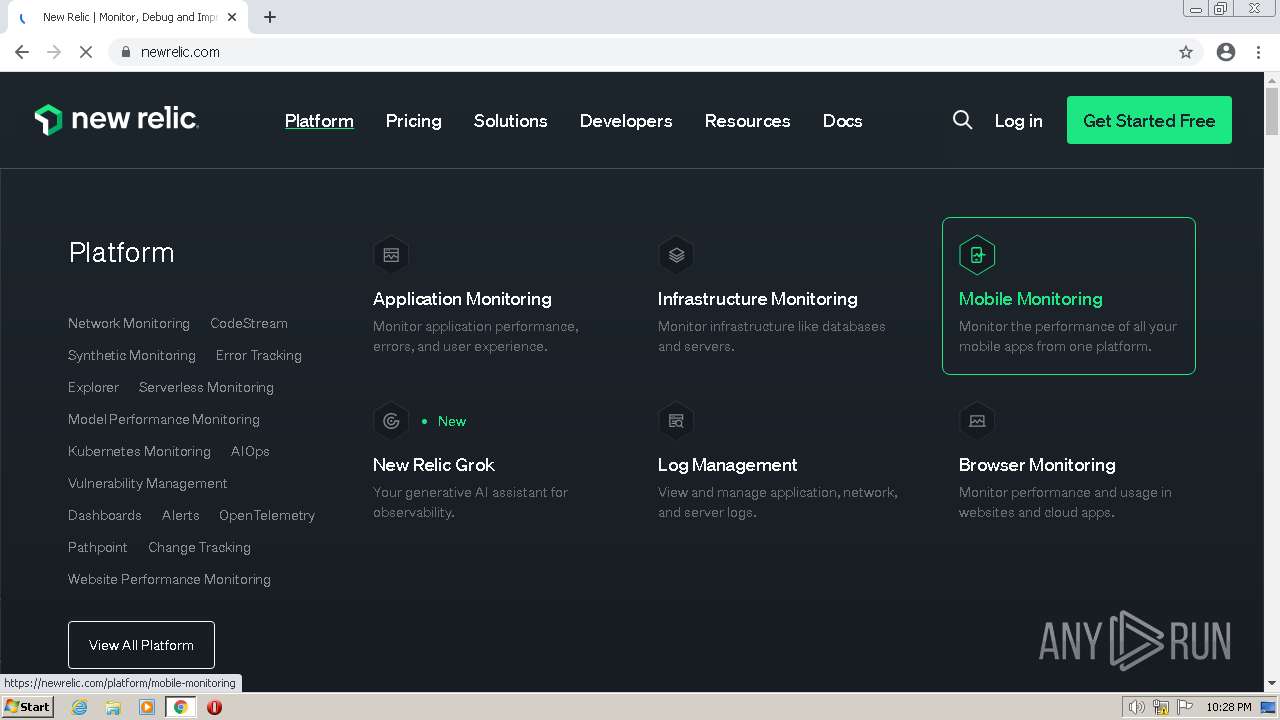
Task: Click the volume speaker tray icon
Action: pos(1137,707)
